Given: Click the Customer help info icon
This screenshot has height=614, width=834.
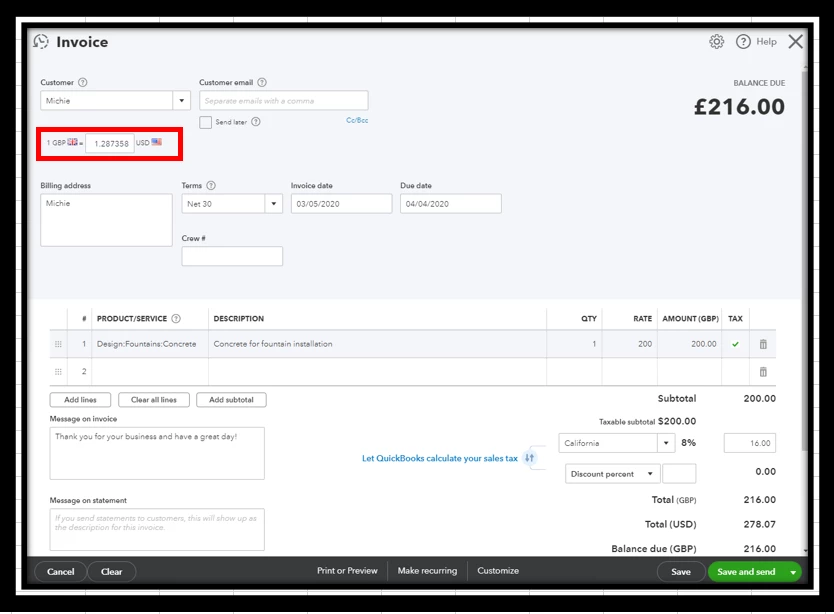Looking at the screenshot, I should pyautogui.click(x=82, y=82).
